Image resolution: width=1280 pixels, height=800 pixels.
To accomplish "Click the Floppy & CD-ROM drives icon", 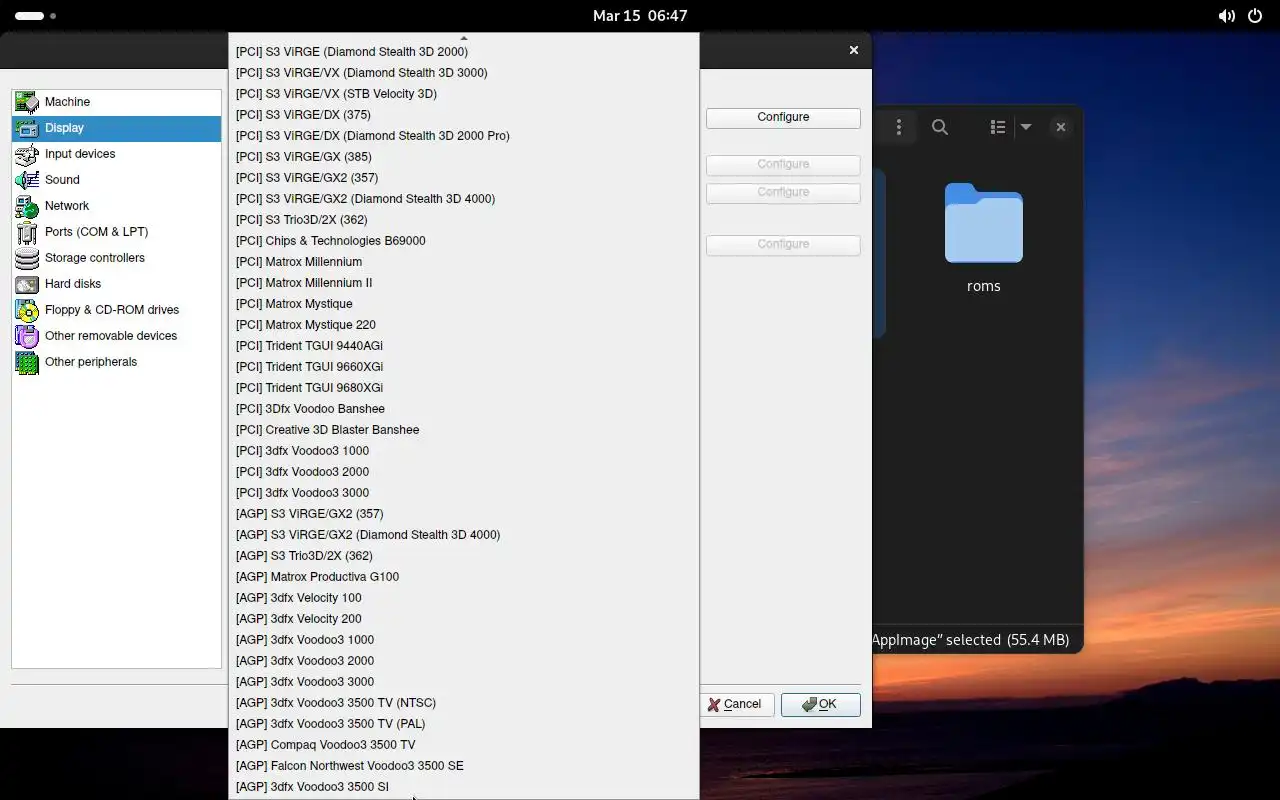I will 27,310.
